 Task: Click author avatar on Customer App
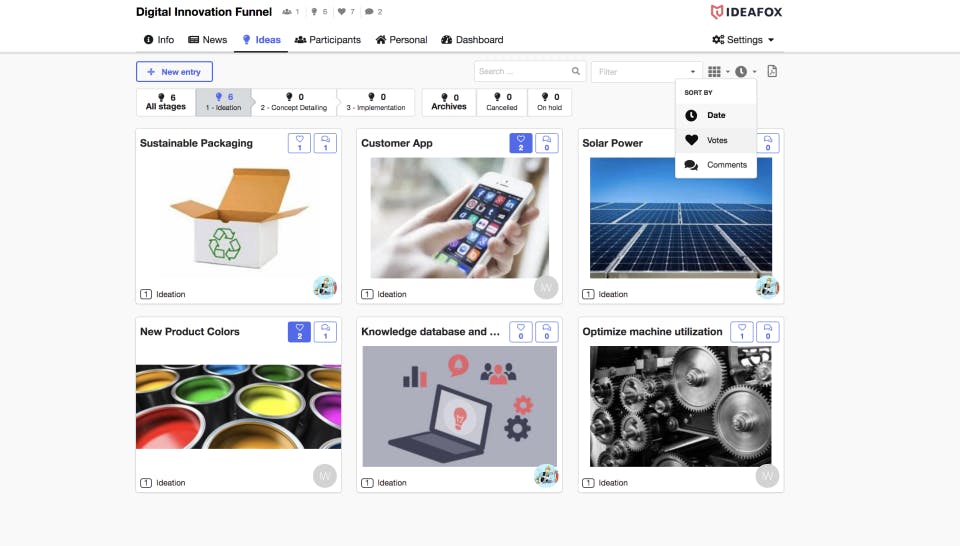click(x=546, y=287)
